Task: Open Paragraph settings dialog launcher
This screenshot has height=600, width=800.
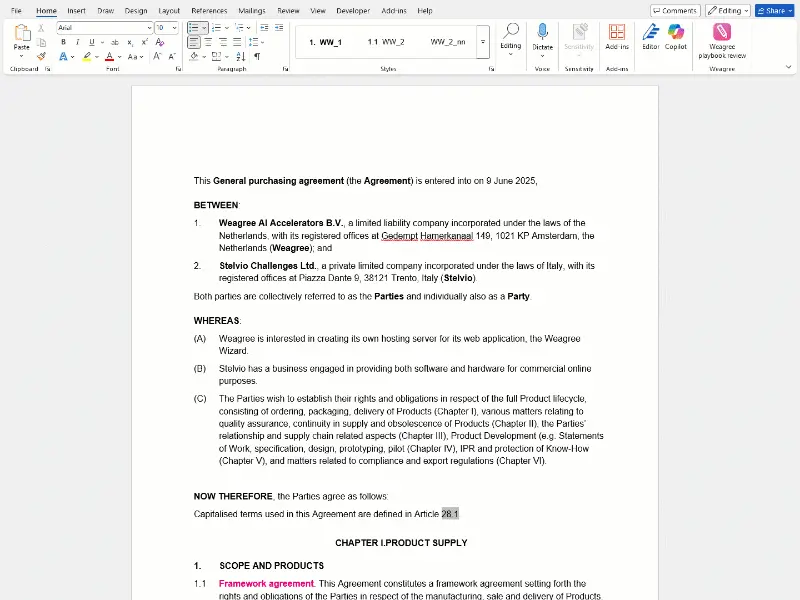Action: click(x=285, y=69)
